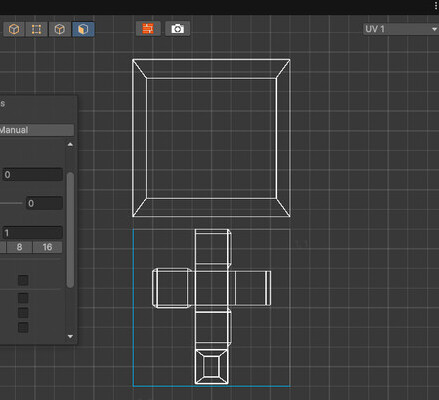Click the scroll down arrow in panel
439x400 pixels.
[x=70, y=336]
